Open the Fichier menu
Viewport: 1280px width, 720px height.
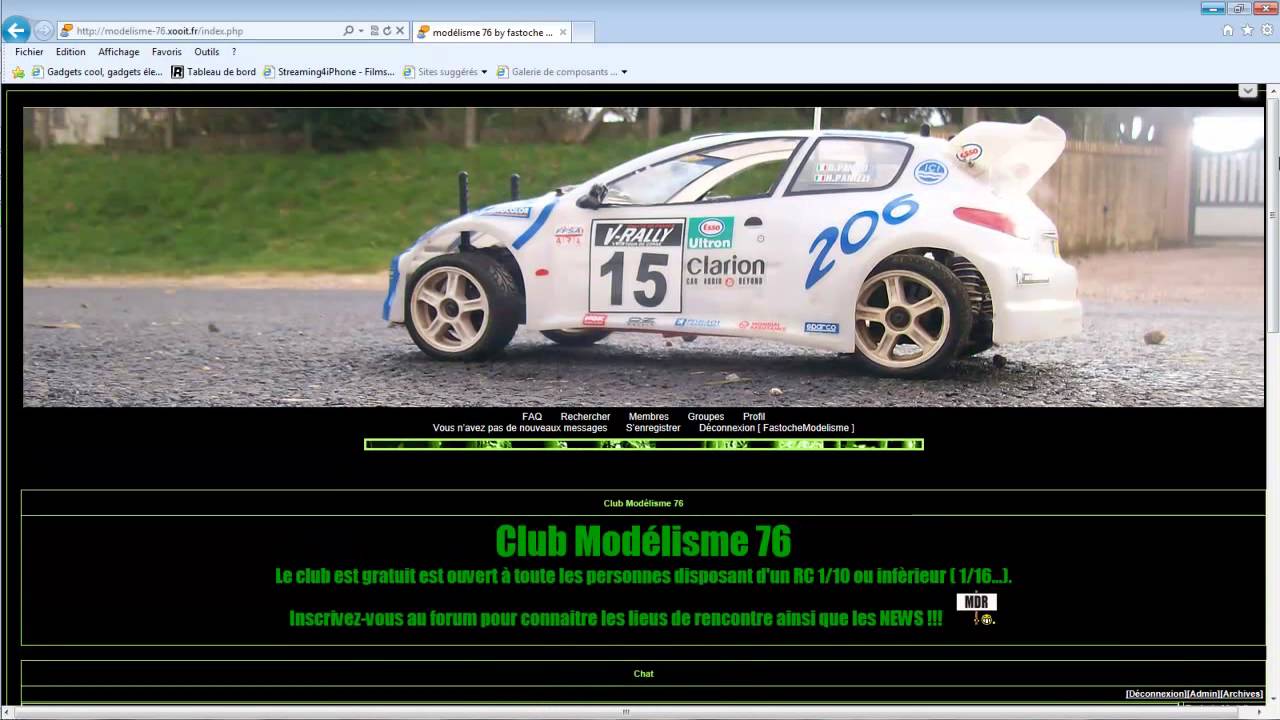point(29,52)
